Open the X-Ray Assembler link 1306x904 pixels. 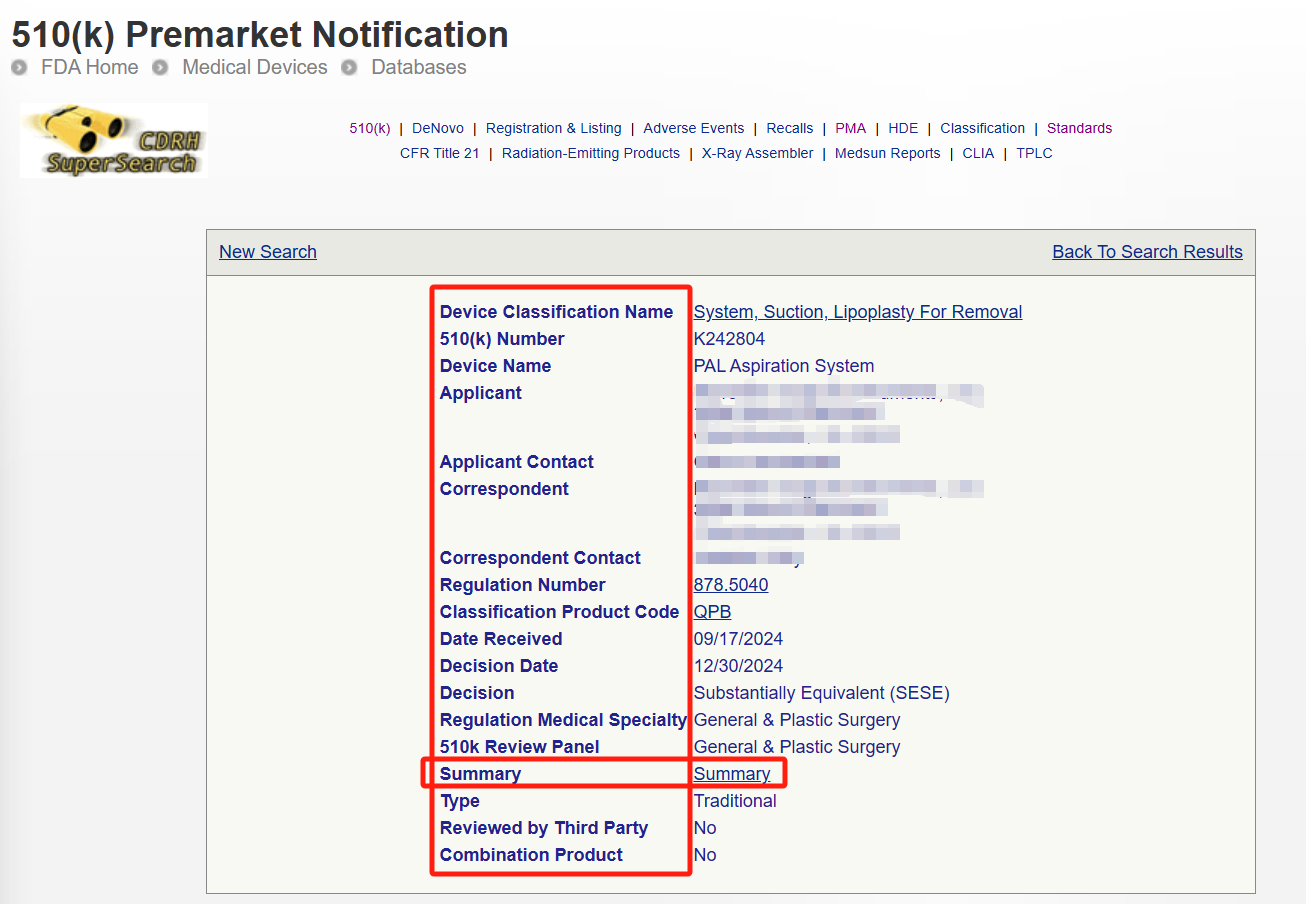point(758,153)
